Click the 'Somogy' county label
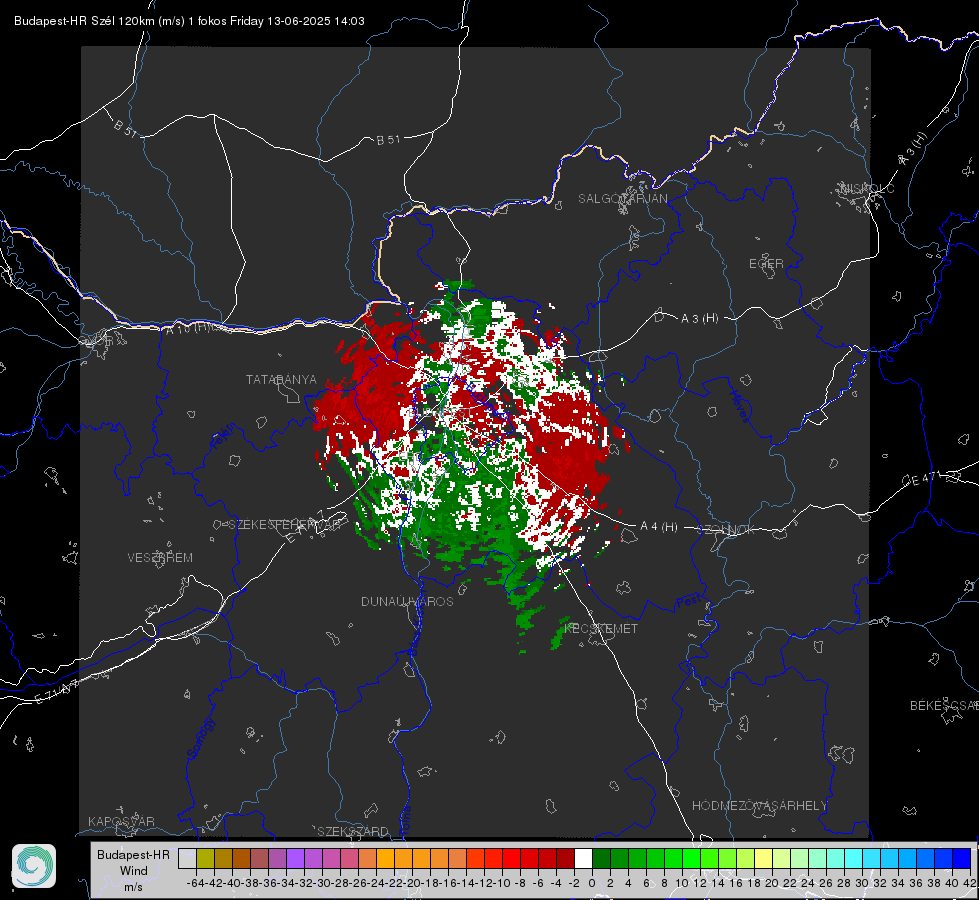The height and width of the screenshot is (900, 979). pyautogui.click(x=200, y=738)
